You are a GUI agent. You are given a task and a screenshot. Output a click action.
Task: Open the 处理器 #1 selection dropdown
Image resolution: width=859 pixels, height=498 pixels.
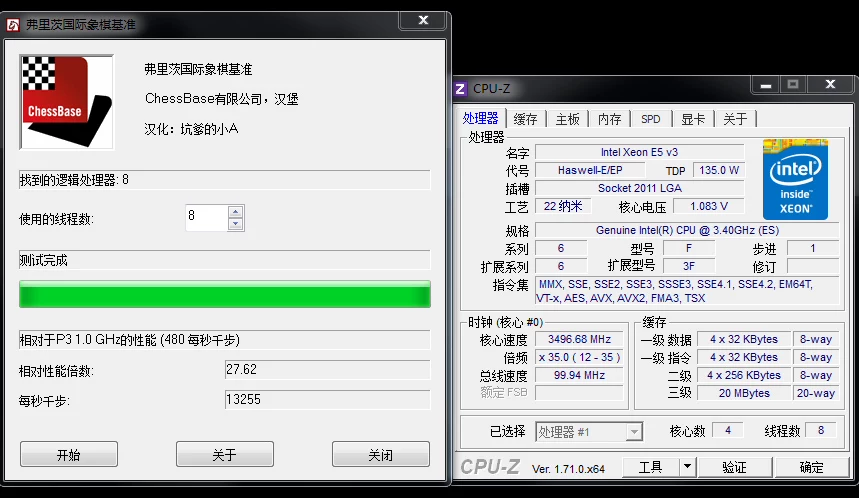tap(589, 432)
